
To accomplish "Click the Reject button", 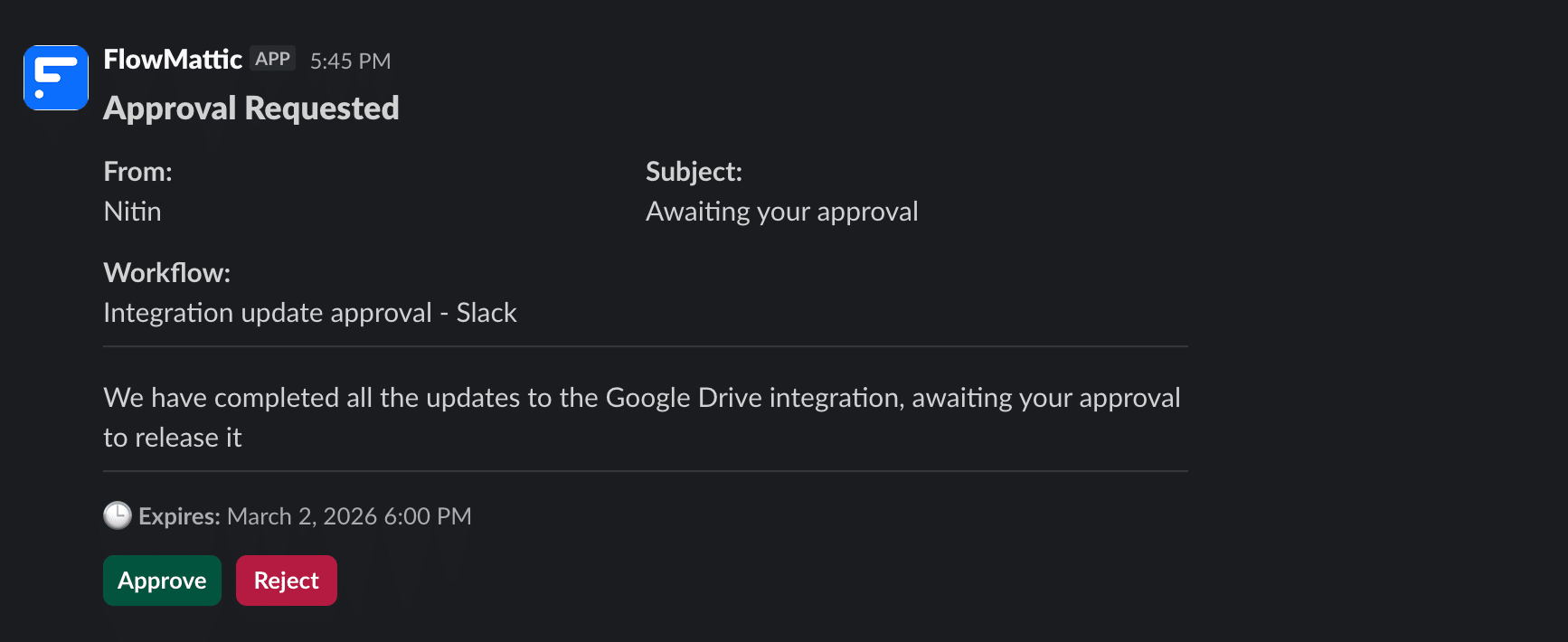I will pos(286,580).
